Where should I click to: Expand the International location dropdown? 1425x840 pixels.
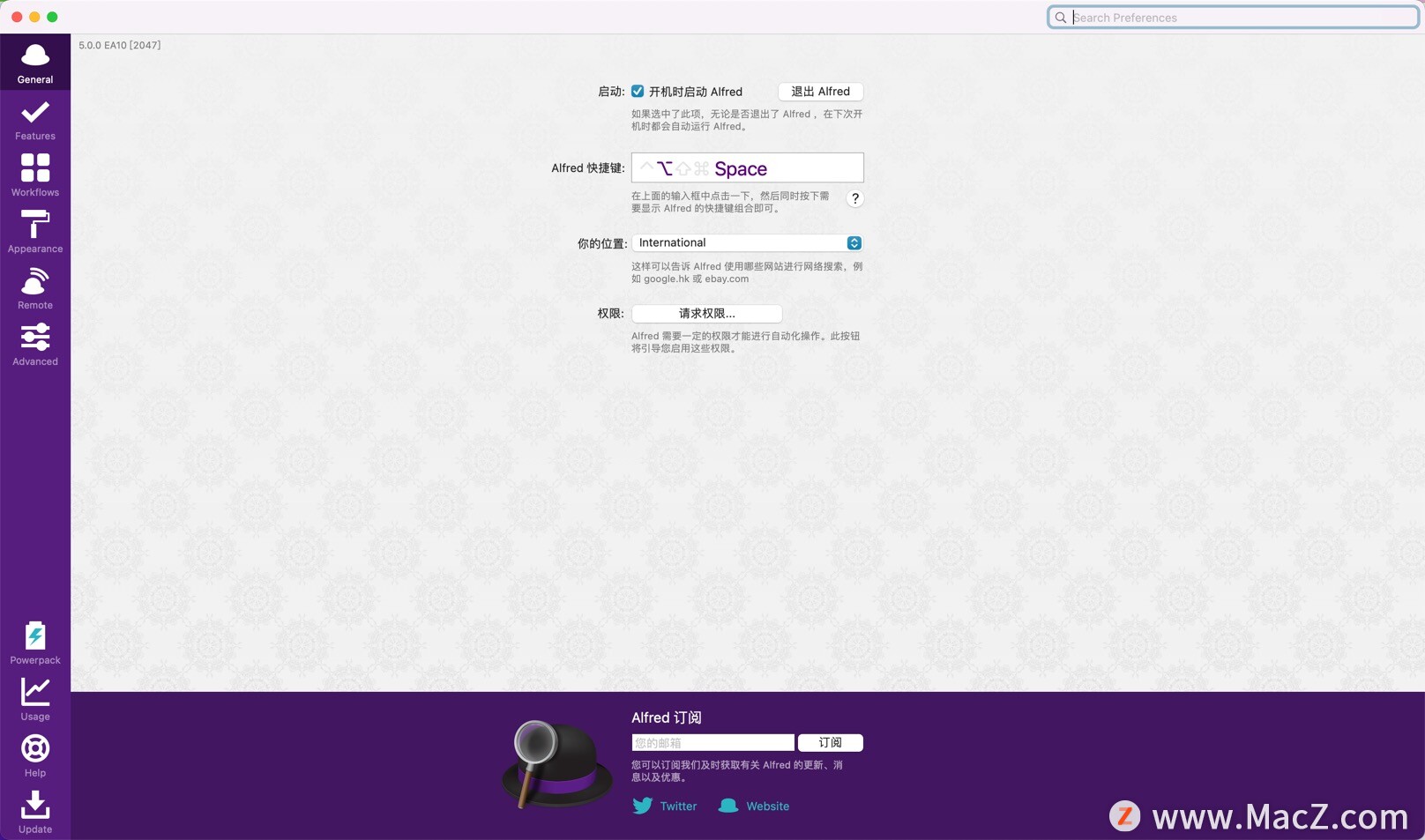click(x=748, y=243)
